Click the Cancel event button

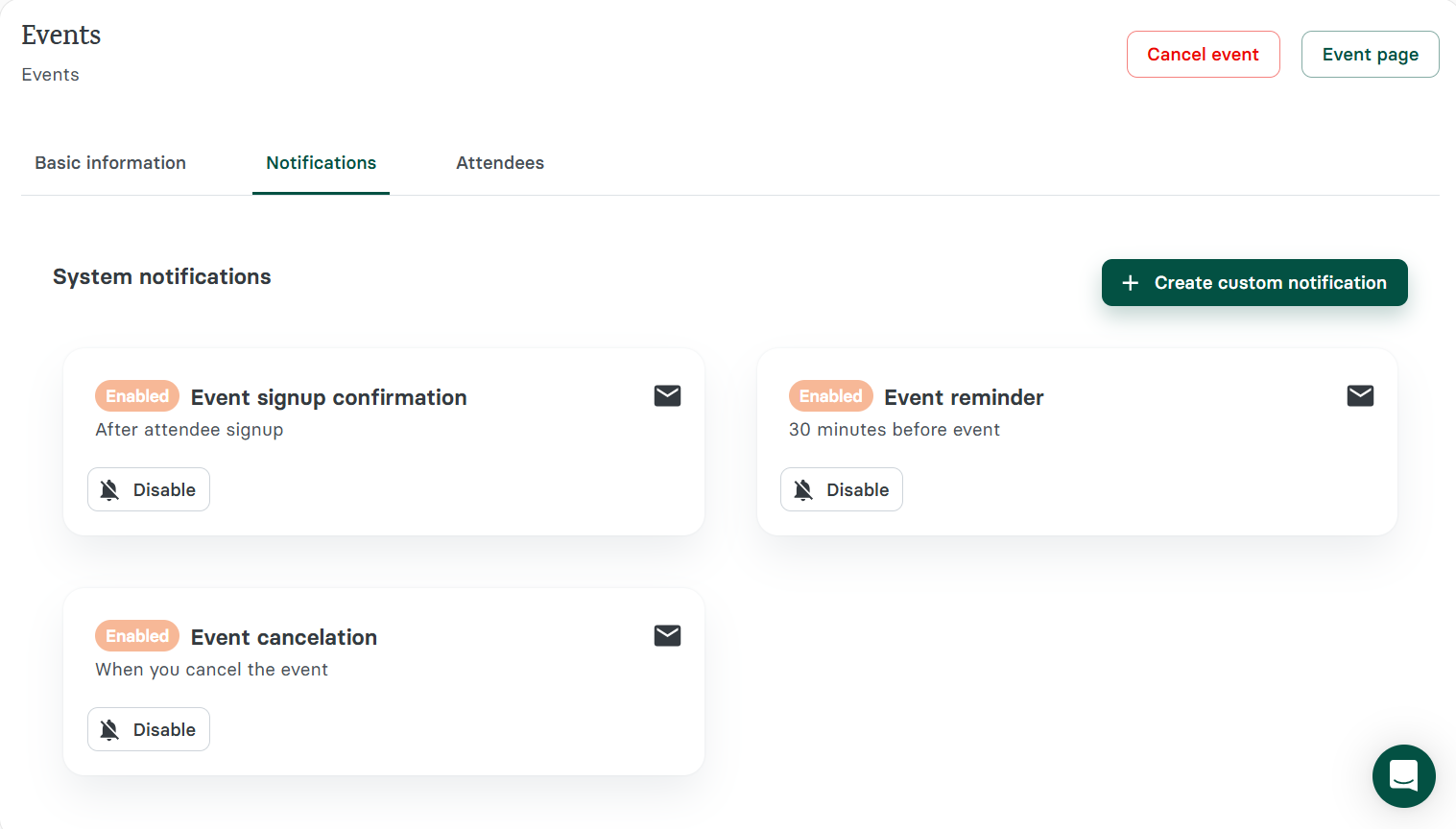coord(1203,54)
